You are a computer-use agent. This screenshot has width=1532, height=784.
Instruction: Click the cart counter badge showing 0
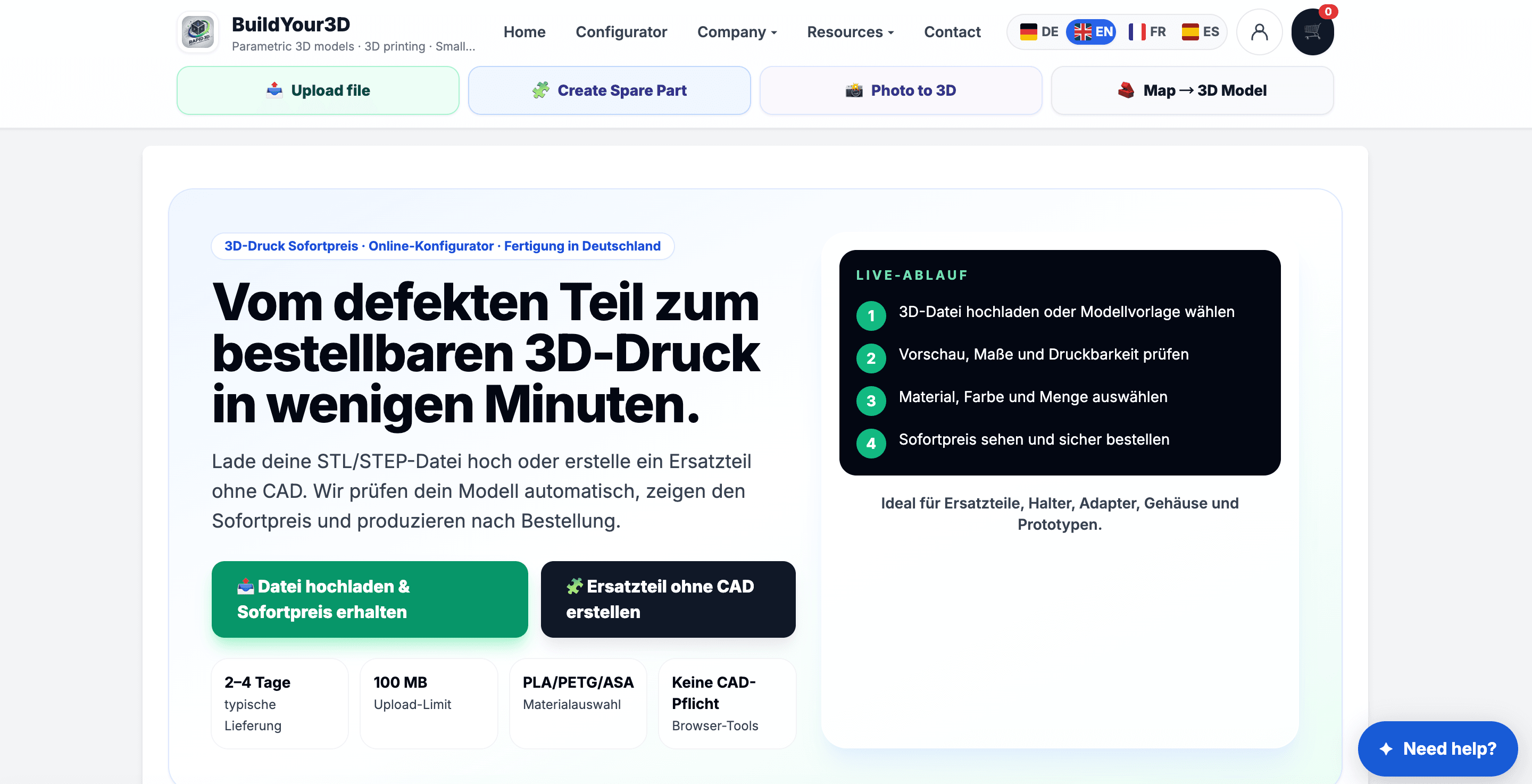pyautogui.click(x=1327, y=11)
